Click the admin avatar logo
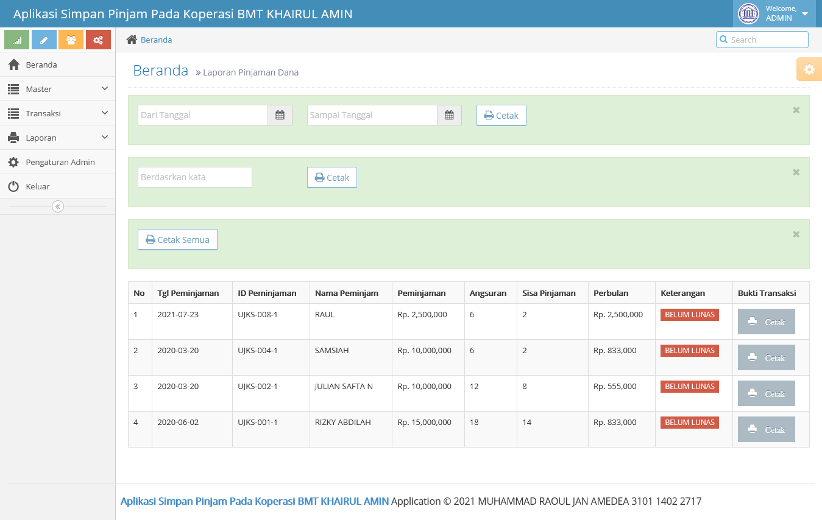 pyautogui.click(x=748, y=14)
